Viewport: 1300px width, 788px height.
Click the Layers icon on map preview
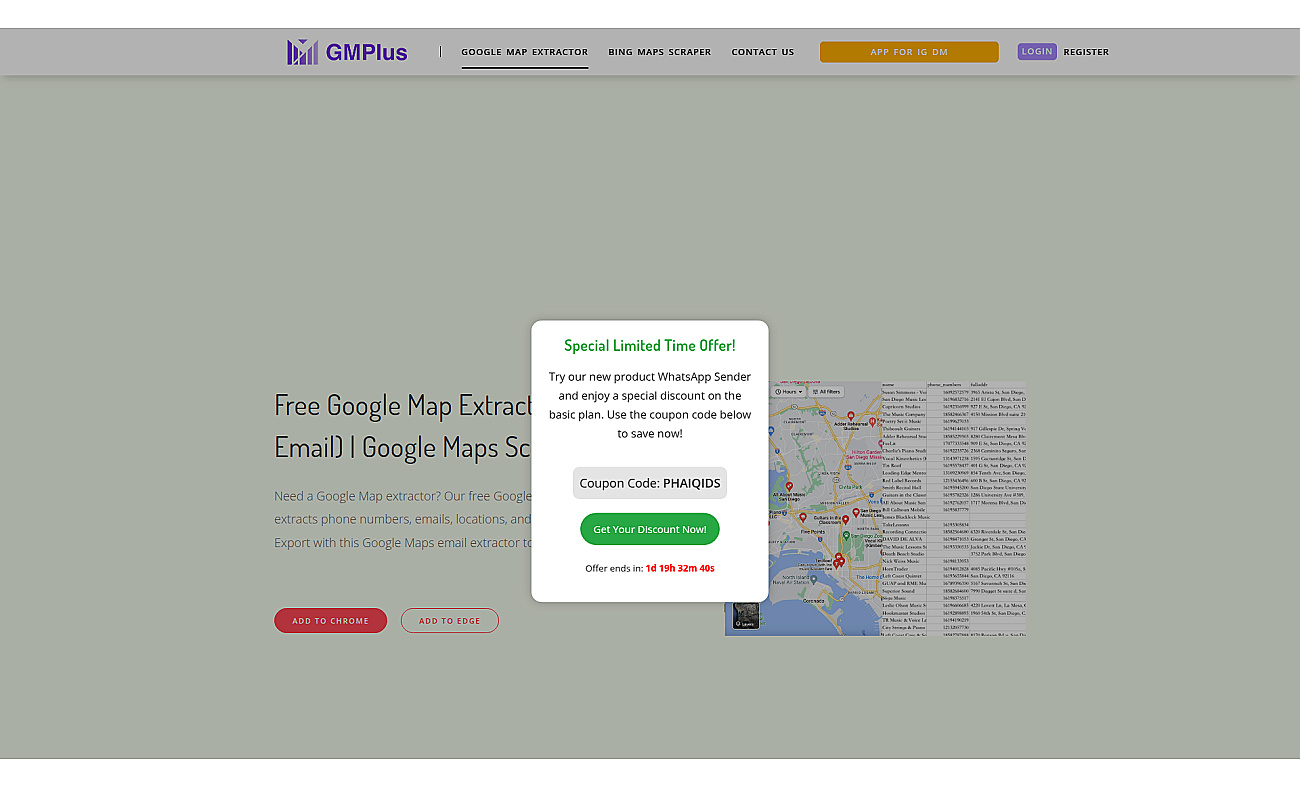point(746,616)
